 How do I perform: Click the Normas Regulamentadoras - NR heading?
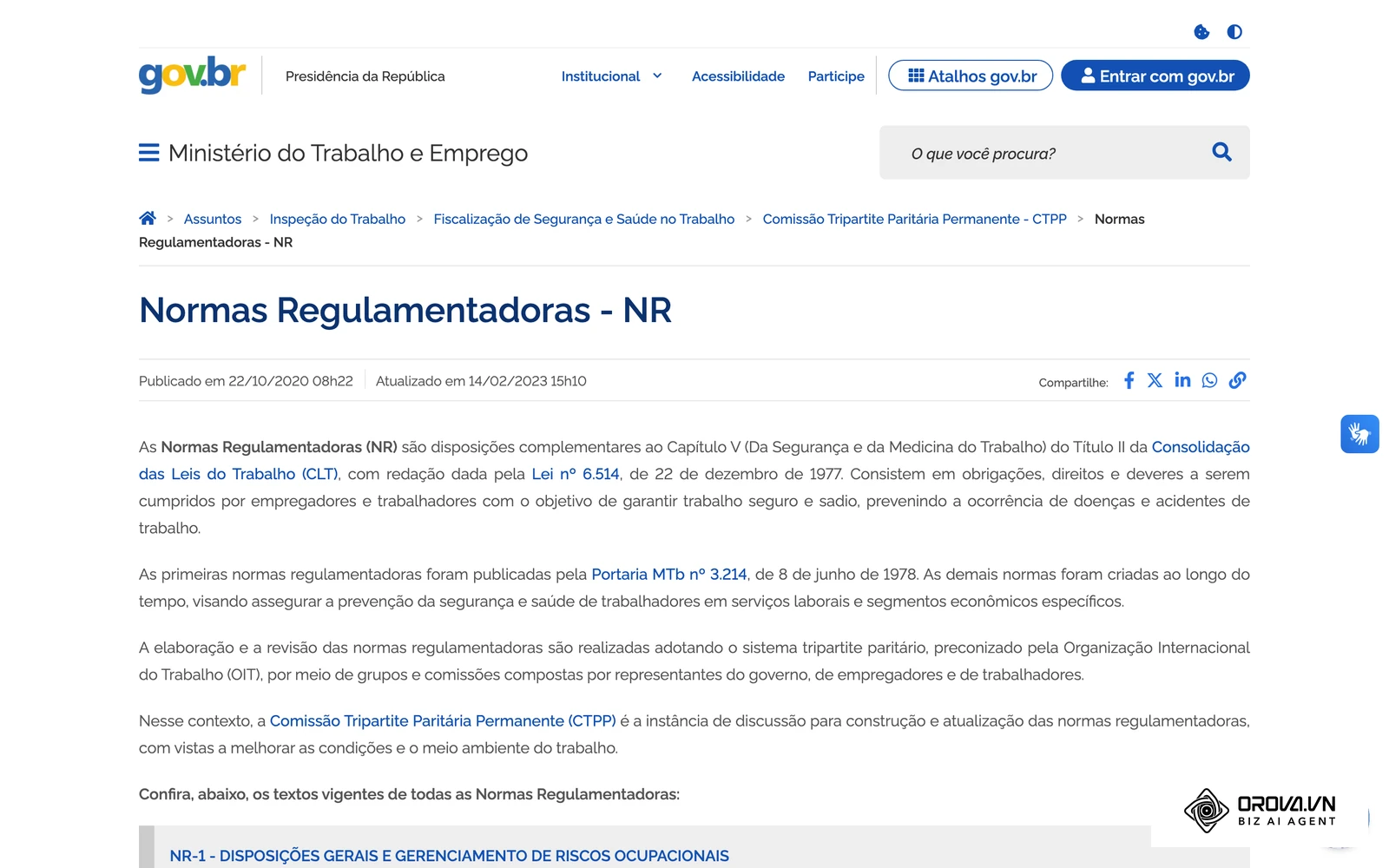pyautogui.click(x=405, y=310)
